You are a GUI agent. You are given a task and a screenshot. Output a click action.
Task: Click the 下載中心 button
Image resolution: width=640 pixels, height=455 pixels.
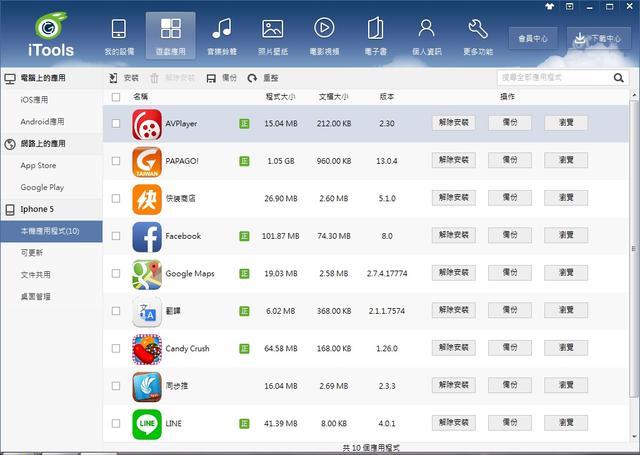pyautogui.click(x=599, y=39)
